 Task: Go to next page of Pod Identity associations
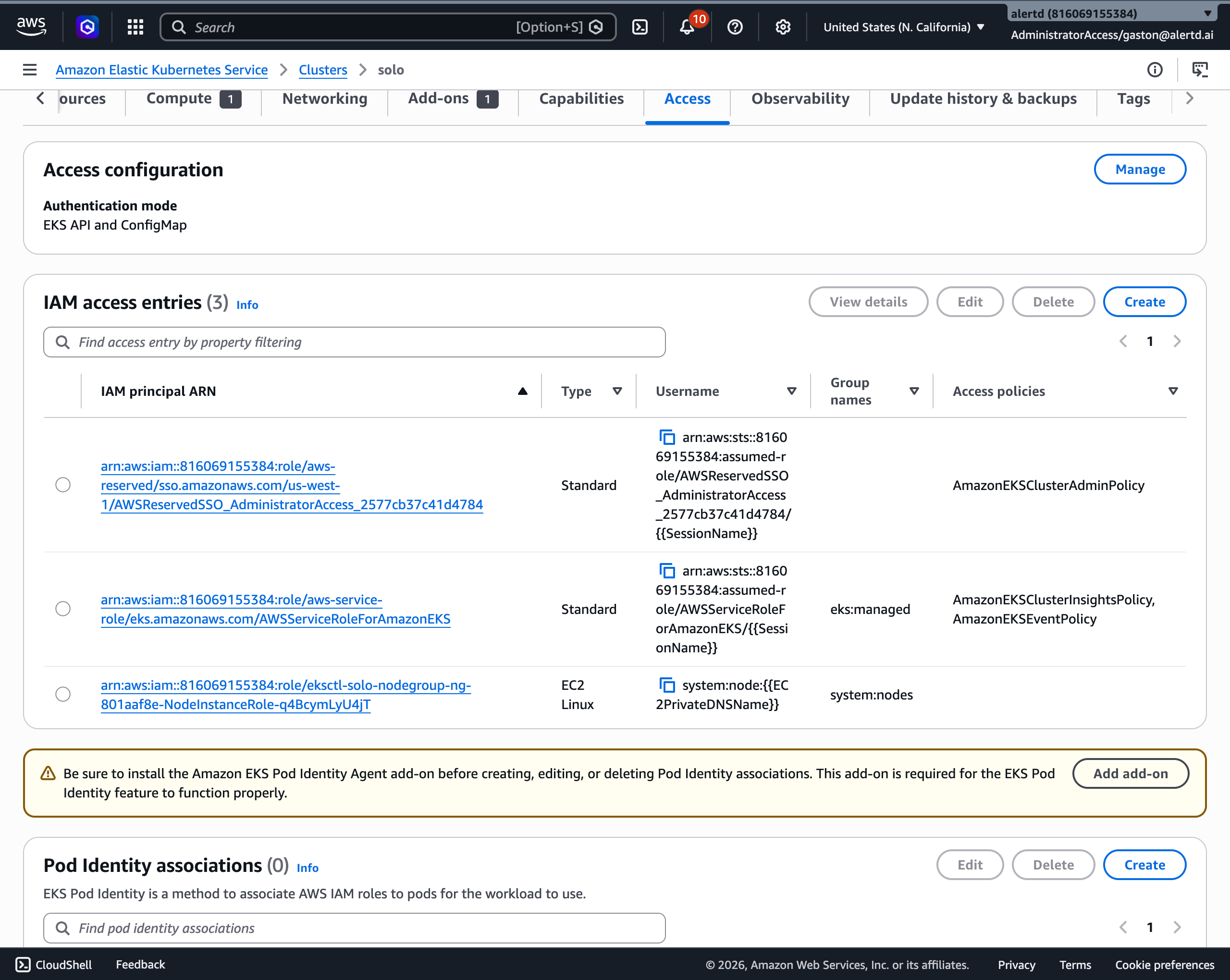1177,927
